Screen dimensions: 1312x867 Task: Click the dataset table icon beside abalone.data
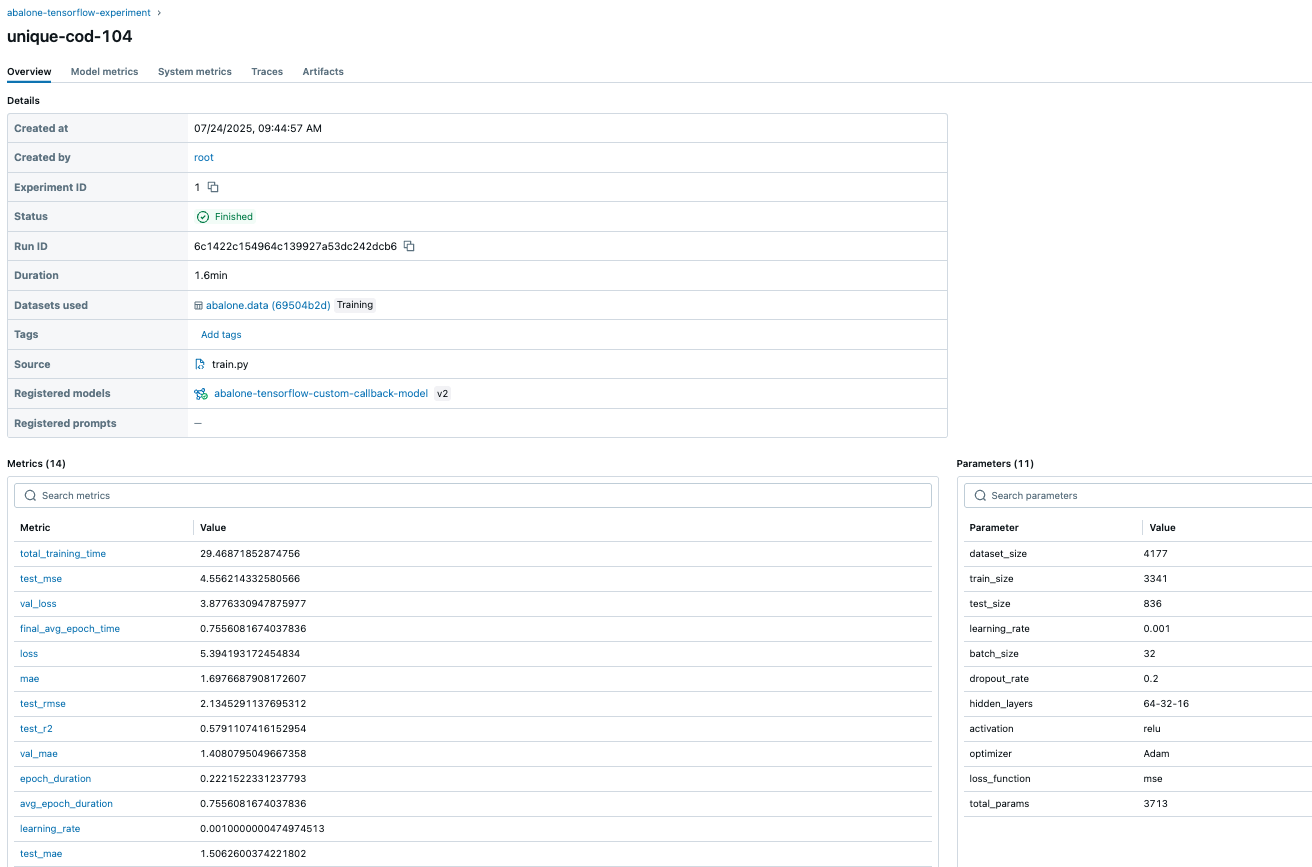tap(199, 305)
